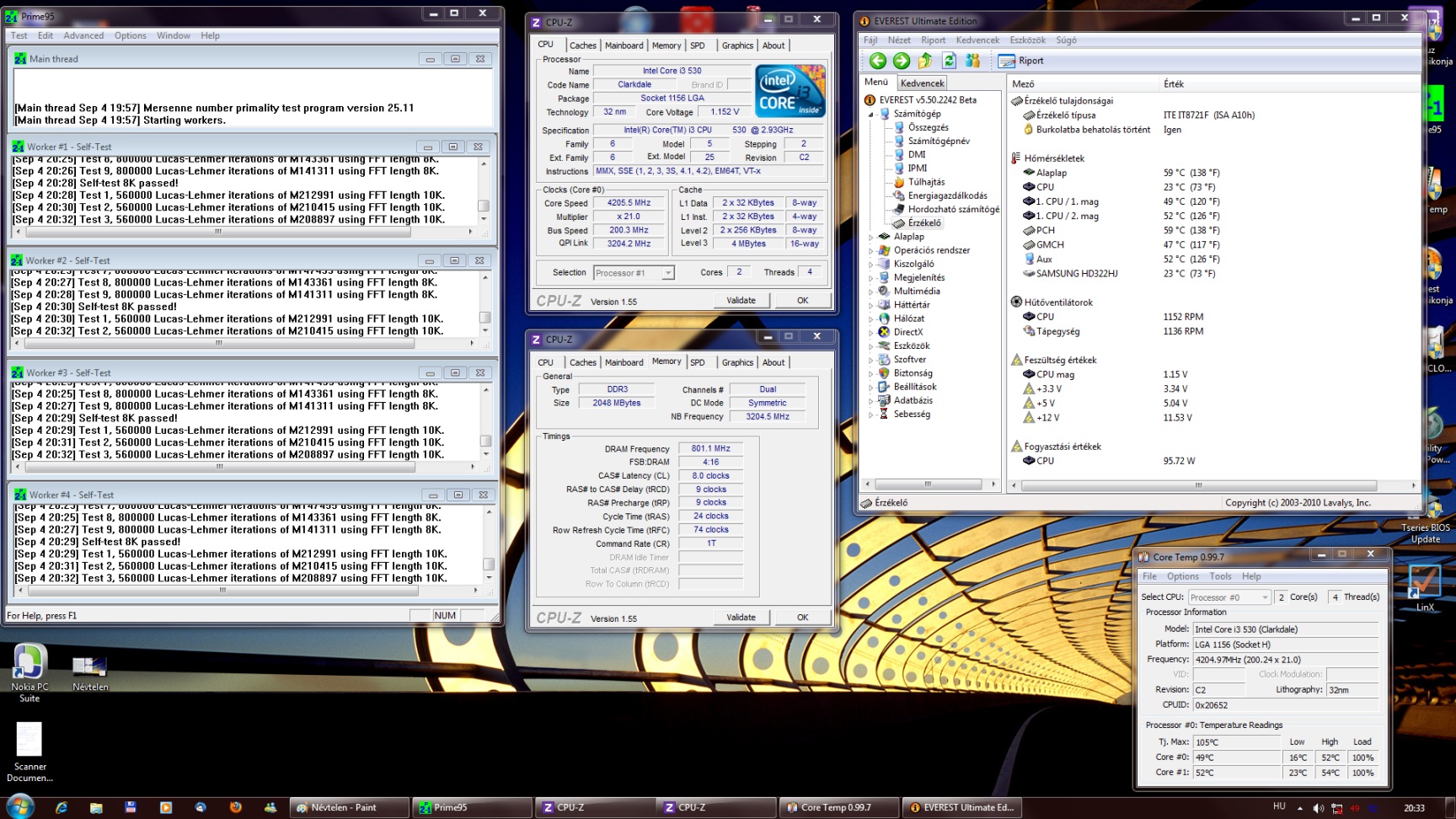Open the Windows Start menu orb
Screen dimensions: 1456x819
19,806
